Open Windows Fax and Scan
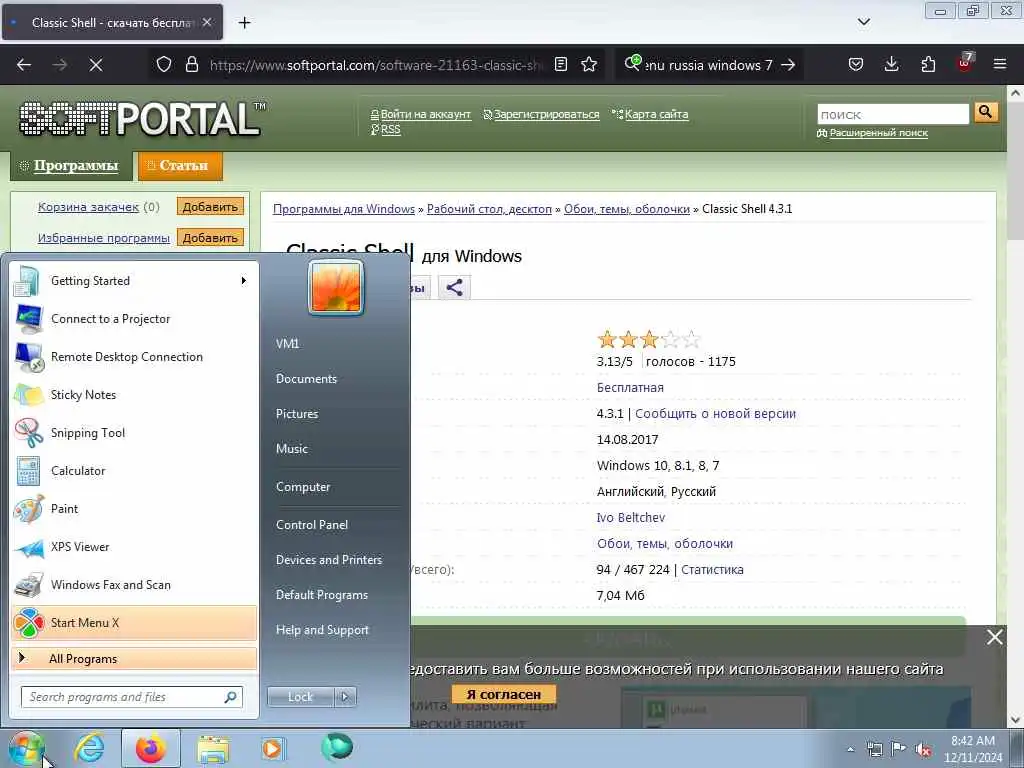Image resolution: width=1024 pixels, height=768 pixels. tap(134, 584)
